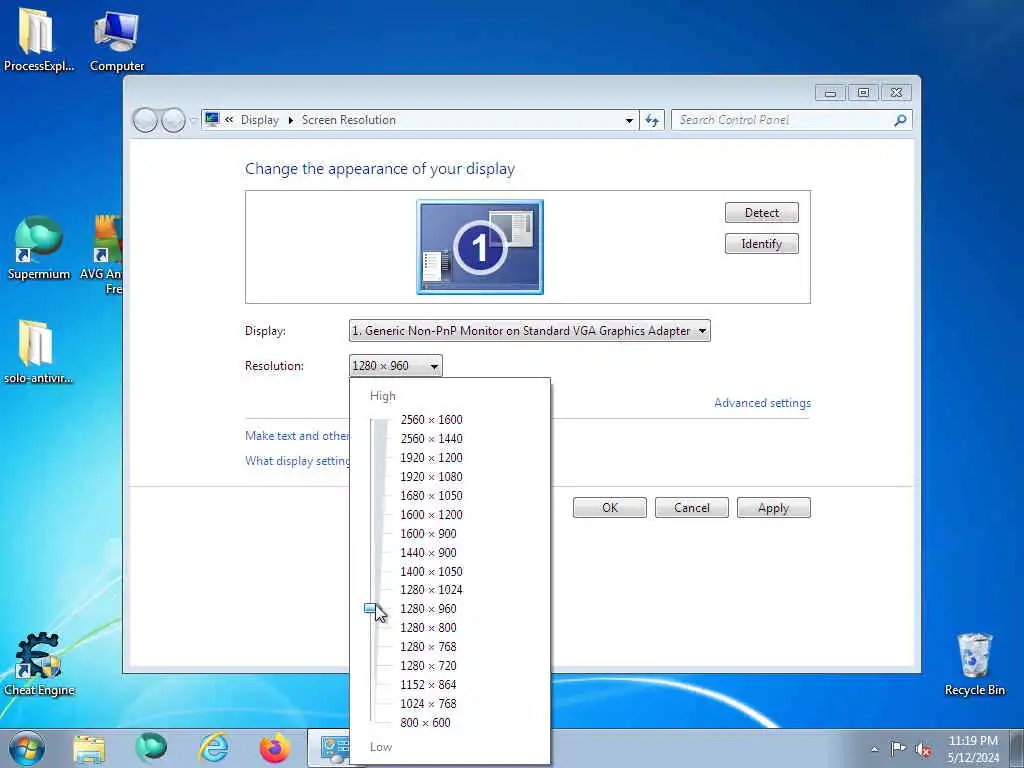
Task: Launch Internet Explorer from the taskbar
Action: point(214,748)
